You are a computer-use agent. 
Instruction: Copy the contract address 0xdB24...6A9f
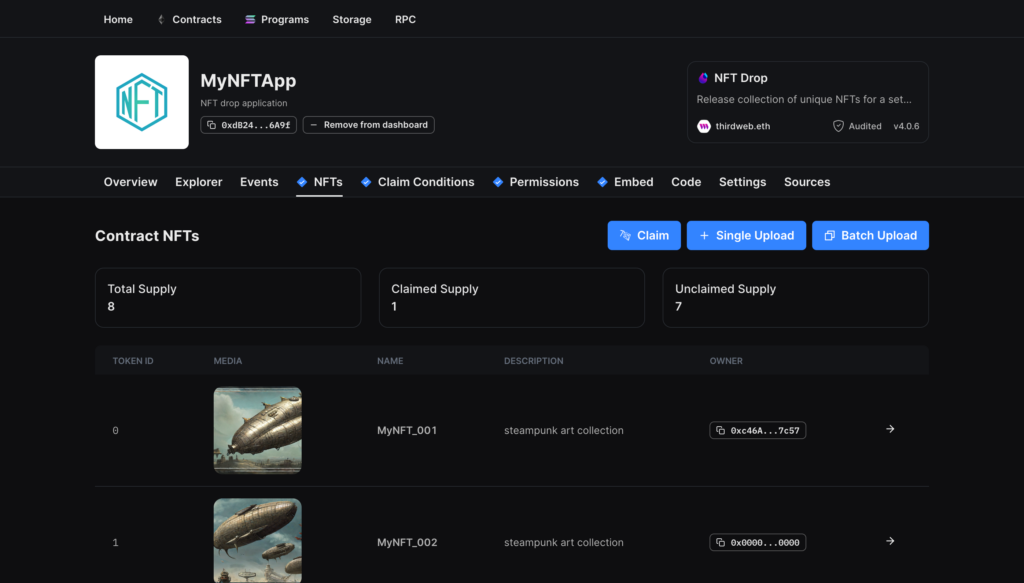point(249,125)
